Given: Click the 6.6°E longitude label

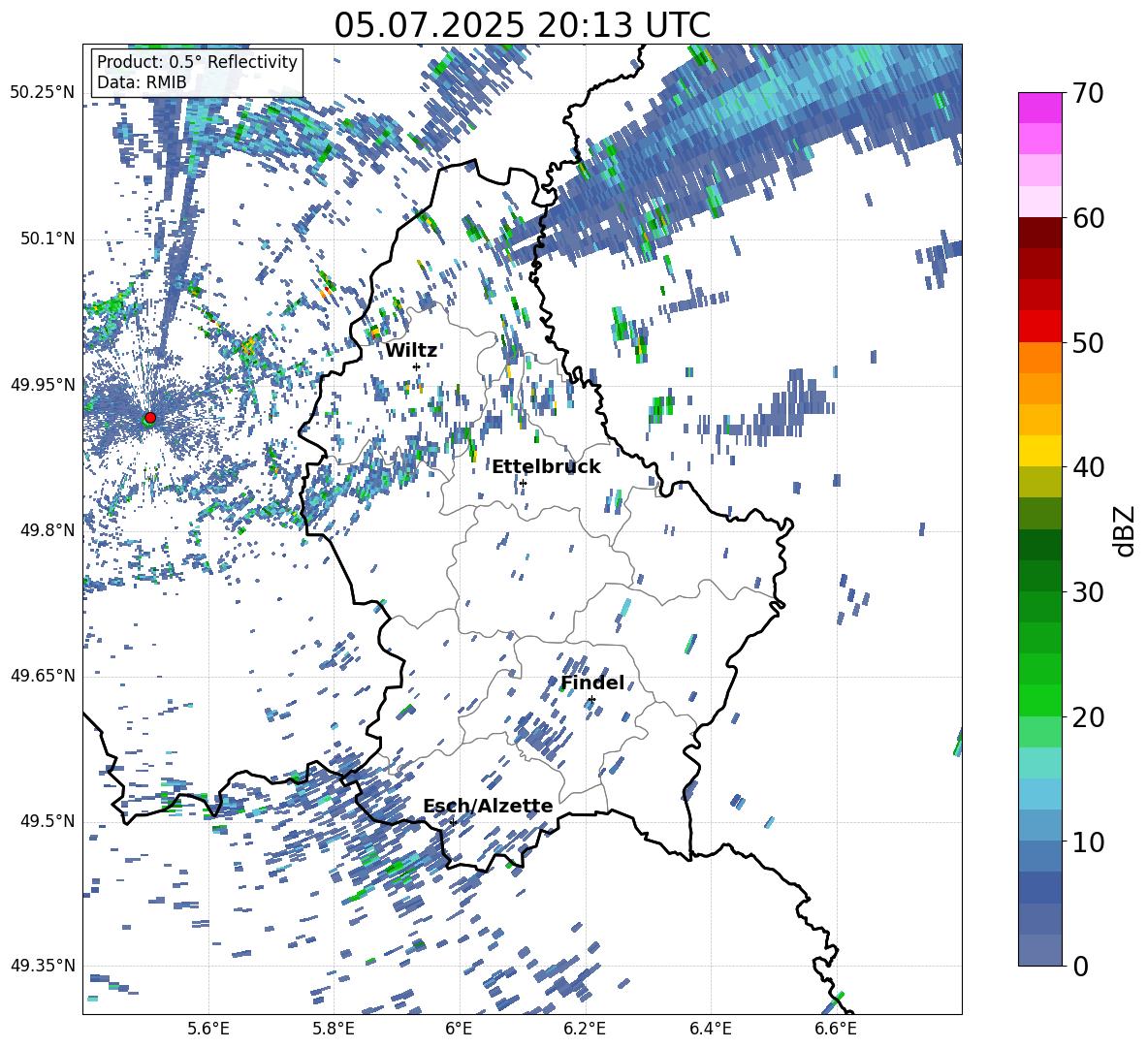Looking at the screenshot, I should coord(836,1030).
